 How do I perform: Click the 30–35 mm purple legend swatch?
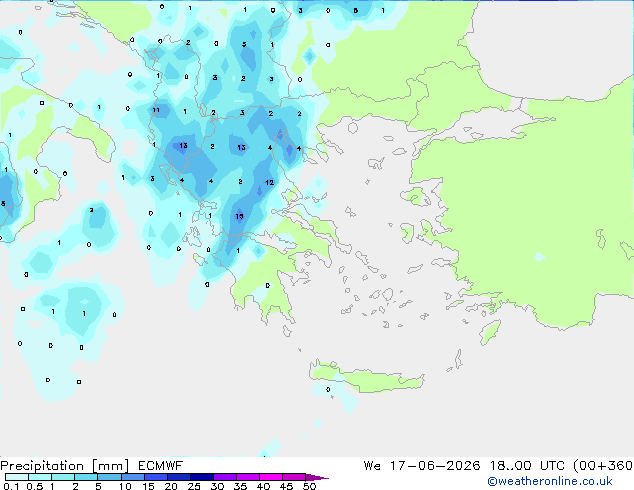pyautogui.click(x=225, y=477)
